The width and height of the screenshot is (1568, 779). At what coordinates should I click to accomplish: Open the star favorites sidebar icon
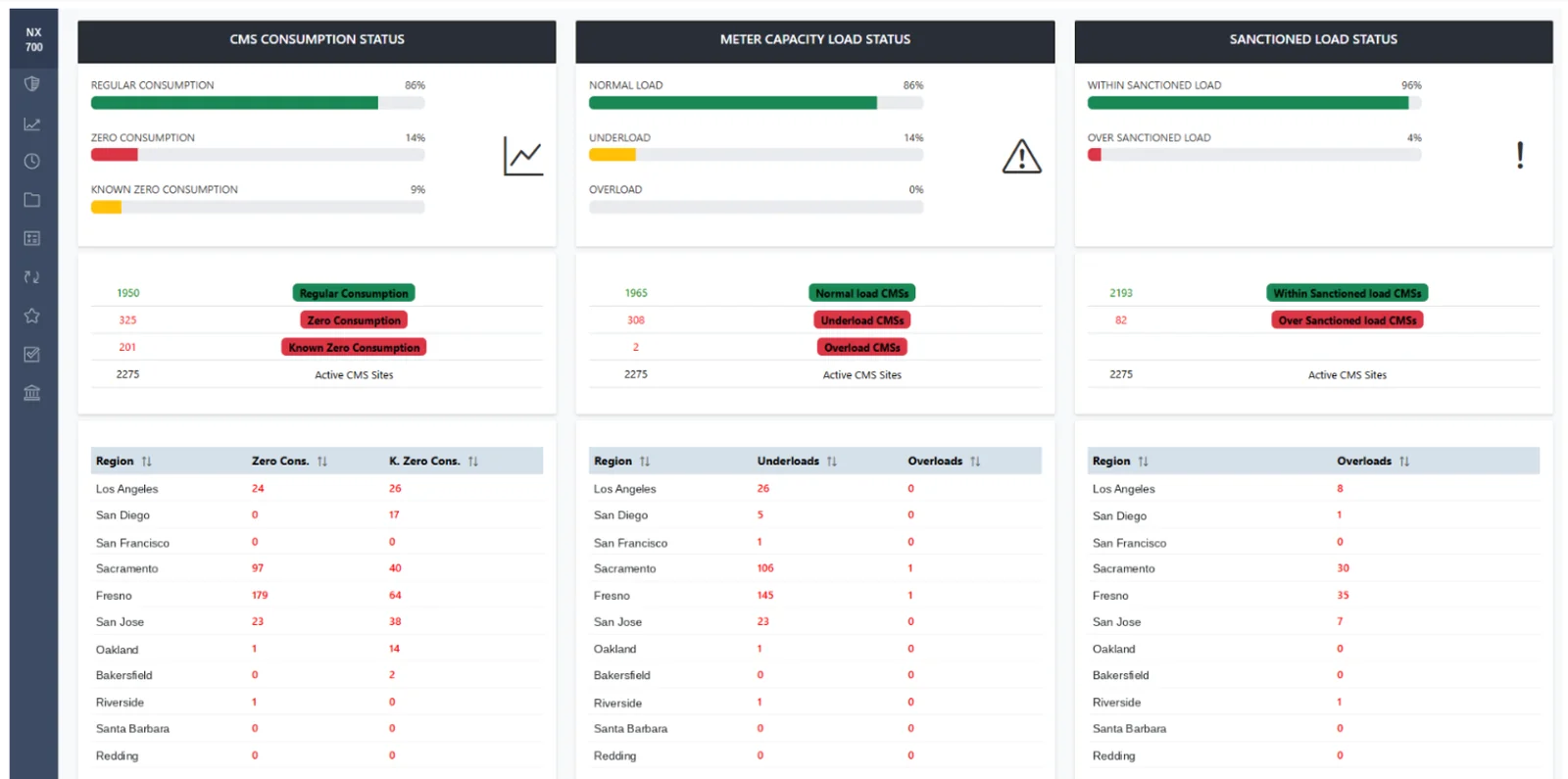pos(32,316)
